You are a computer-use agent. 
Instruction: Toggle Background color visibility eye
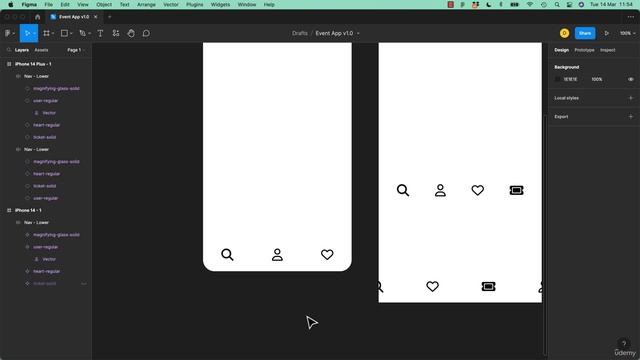(631, 79)
